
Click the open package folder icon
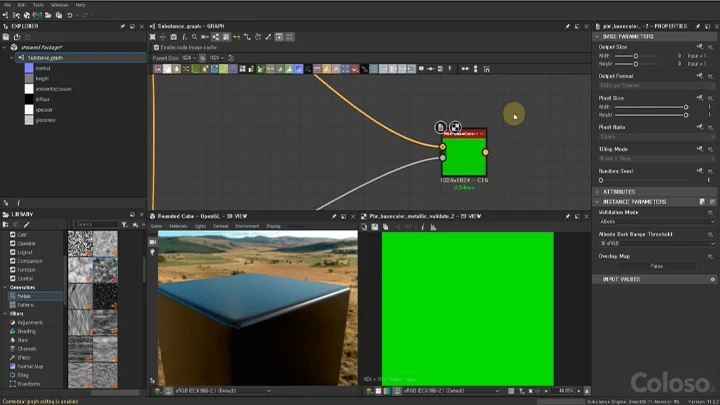48,15
